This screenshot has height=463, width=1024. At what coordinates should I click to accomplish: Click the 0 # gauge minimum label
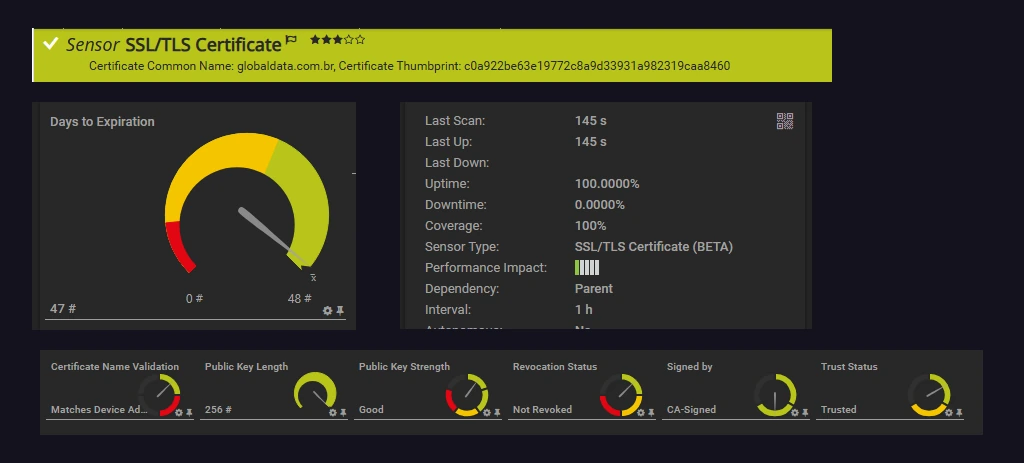pyautogui.click(x=194, y=298)
